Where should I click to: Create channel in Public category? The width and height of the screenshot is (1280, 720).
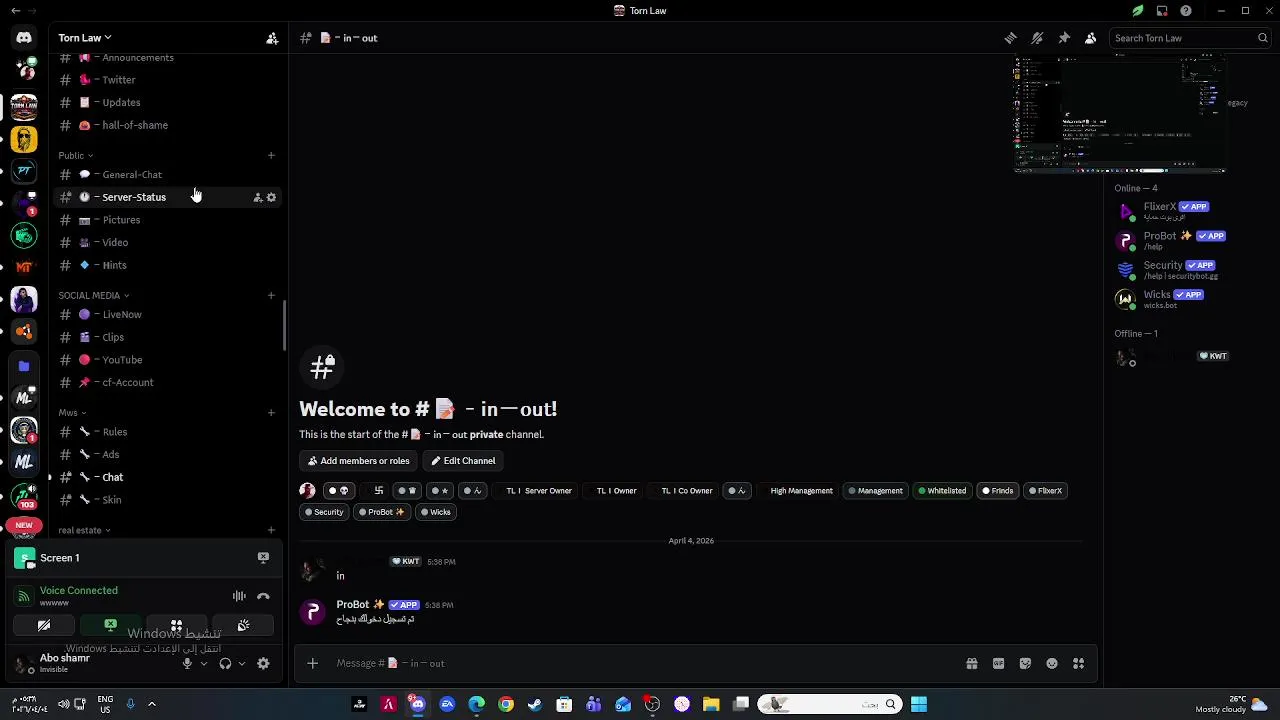[x=271, y=155]
